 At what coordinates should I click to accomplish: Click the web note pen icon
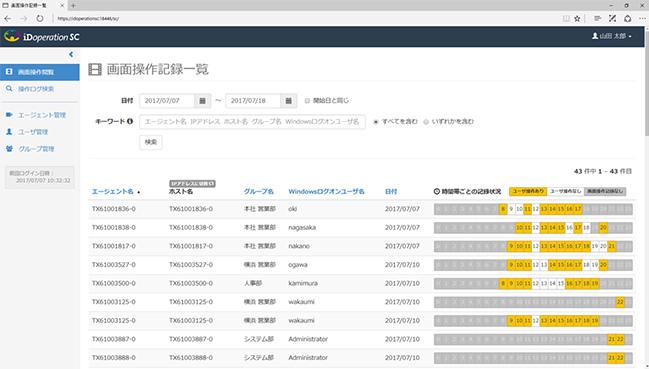612,19
